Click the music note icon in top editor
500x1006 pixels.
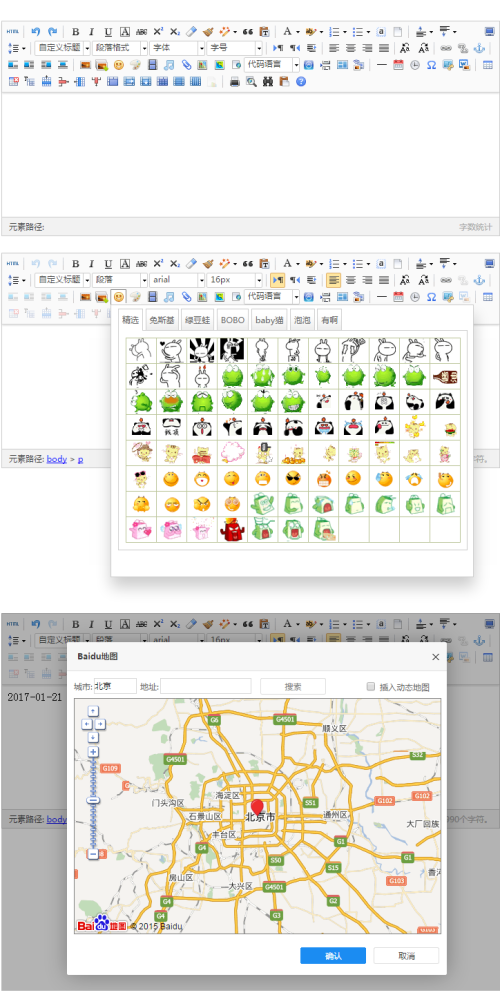click(x=169, y=65)
